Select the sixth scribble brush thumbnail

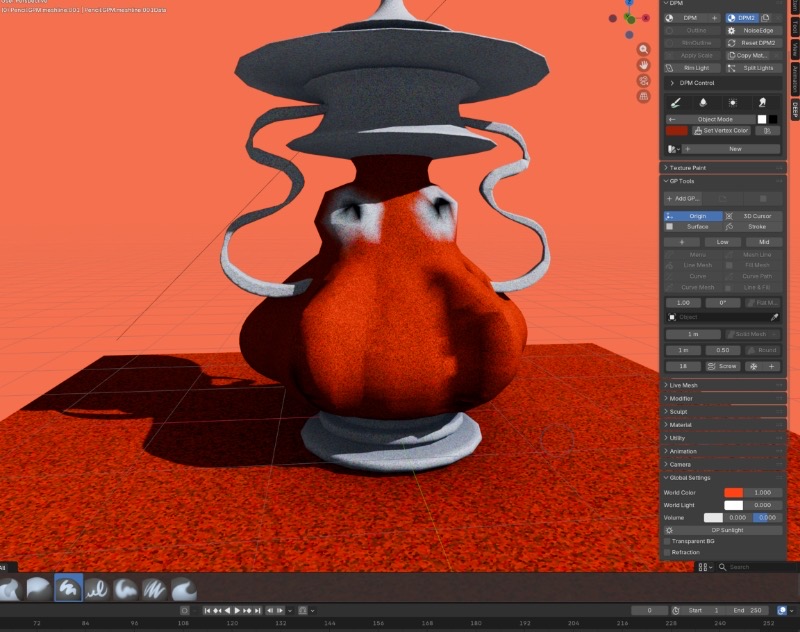(155, 589)
